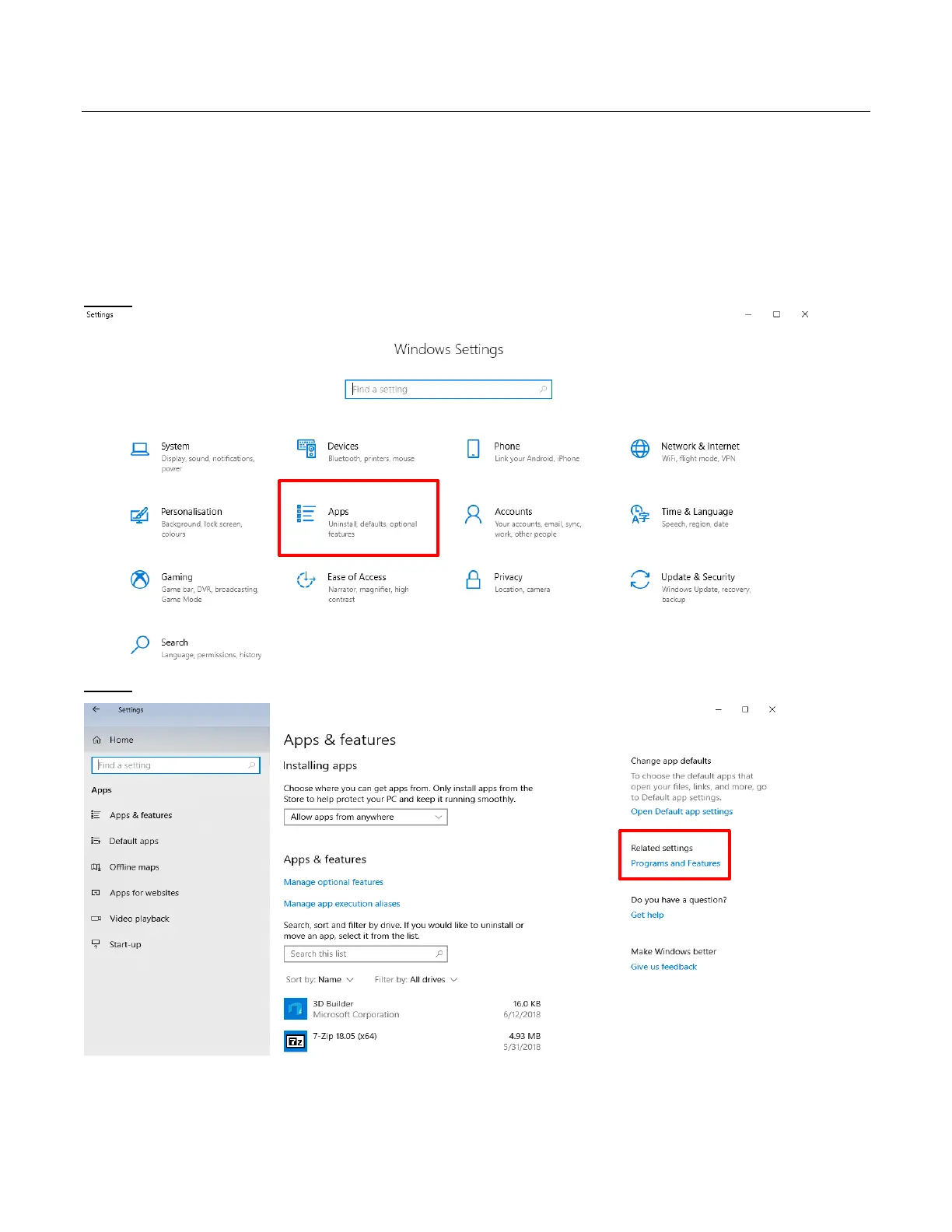Open the Privacy padlock icon
The image size is (952, 1232).
point(473,579)
